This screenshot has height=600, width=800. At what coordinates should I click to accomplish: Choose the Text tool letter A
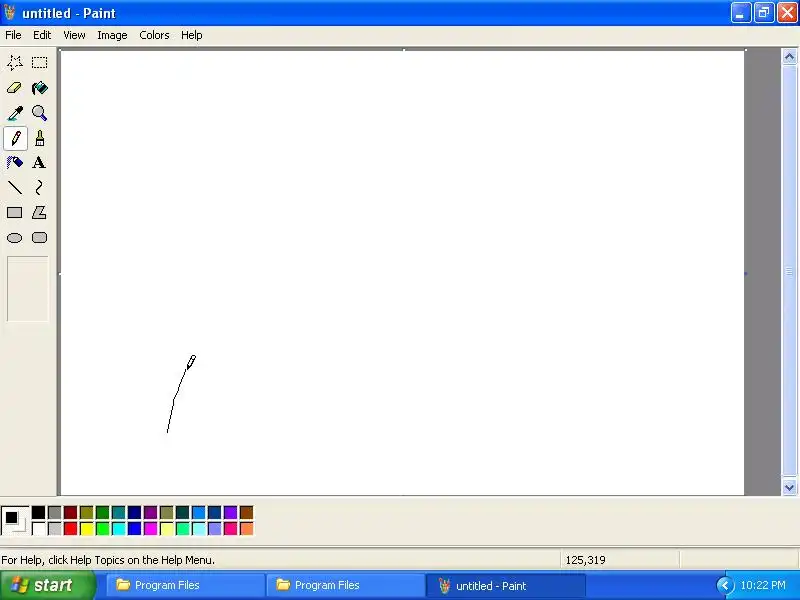click(x=39, y=163)
